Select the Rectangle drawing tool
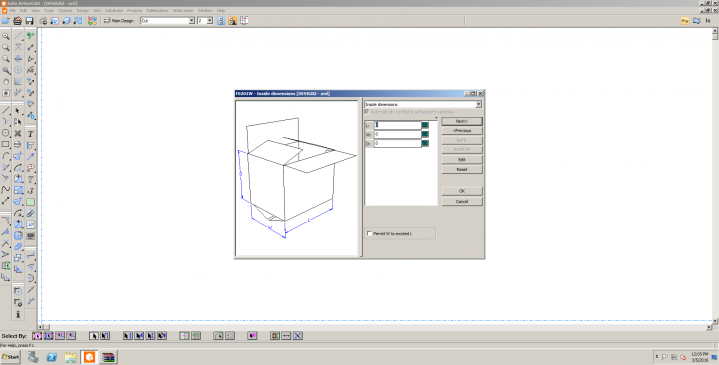Viewport: 719px width, 365px height. coord(6,144)
